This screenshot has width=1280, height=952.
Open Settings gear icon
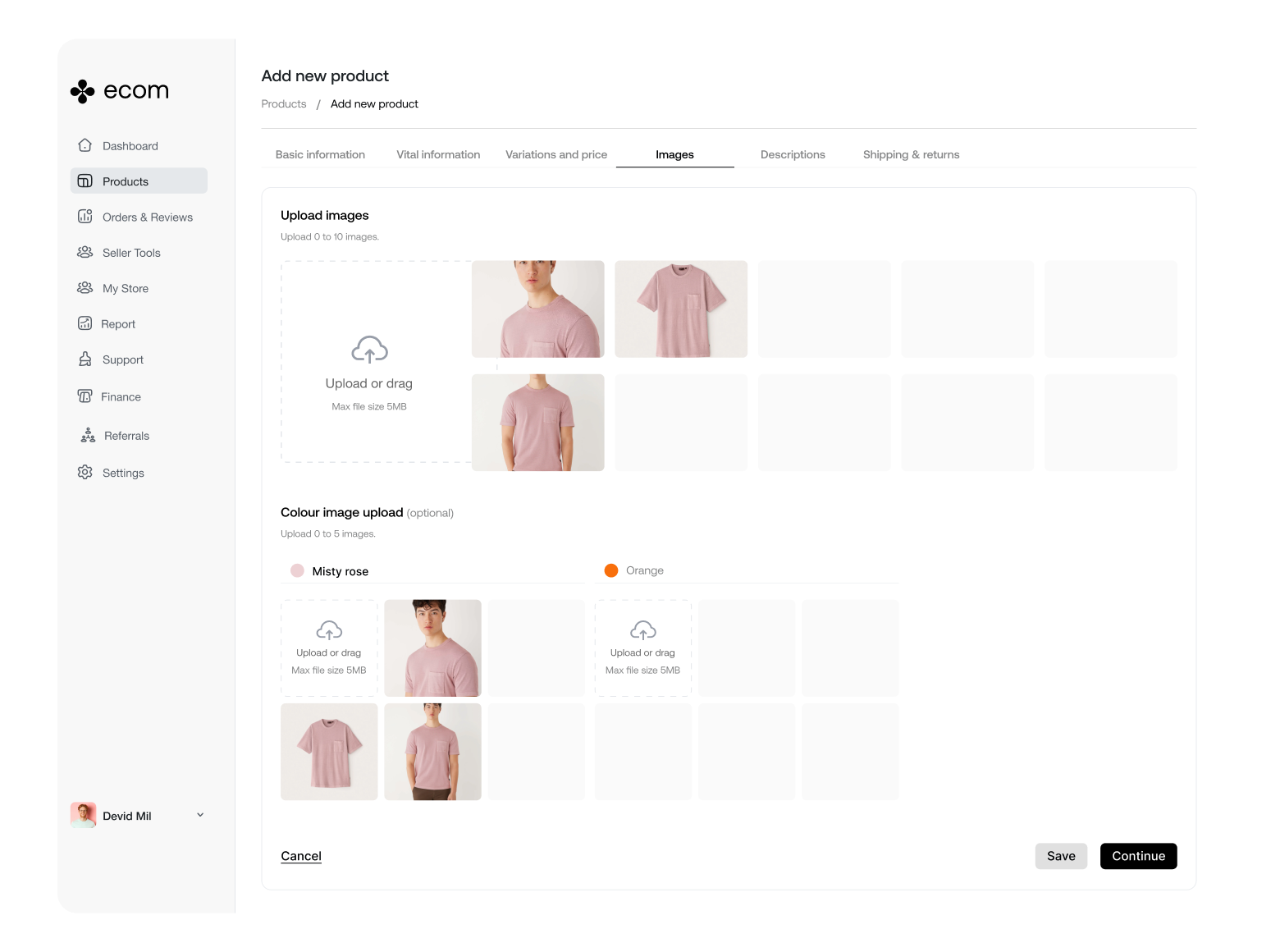[x=85, y=472]
